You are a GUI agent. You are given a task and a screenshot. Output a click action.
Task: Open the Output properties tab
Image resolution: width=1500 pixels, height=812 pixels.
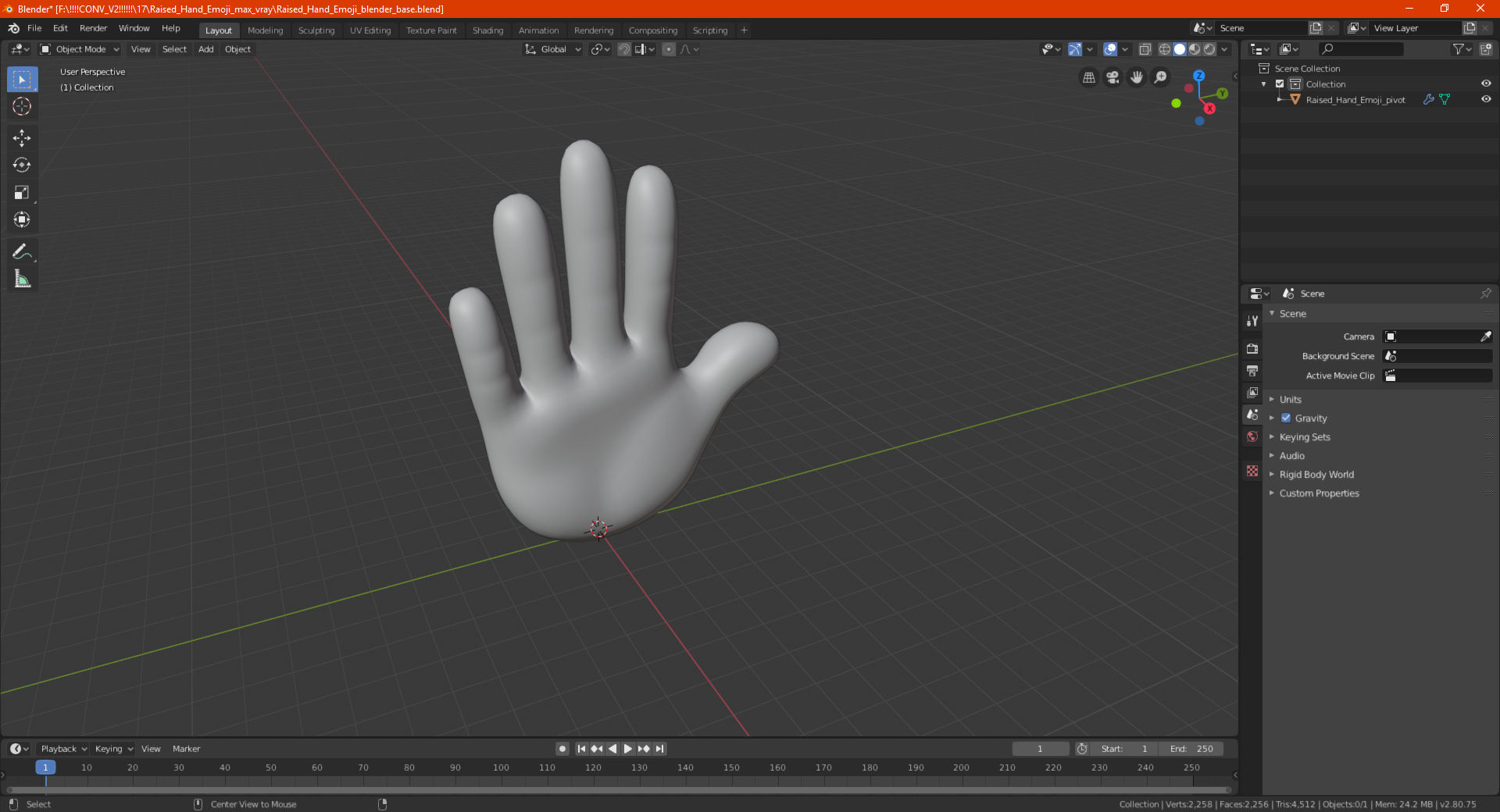(1252, 370)
